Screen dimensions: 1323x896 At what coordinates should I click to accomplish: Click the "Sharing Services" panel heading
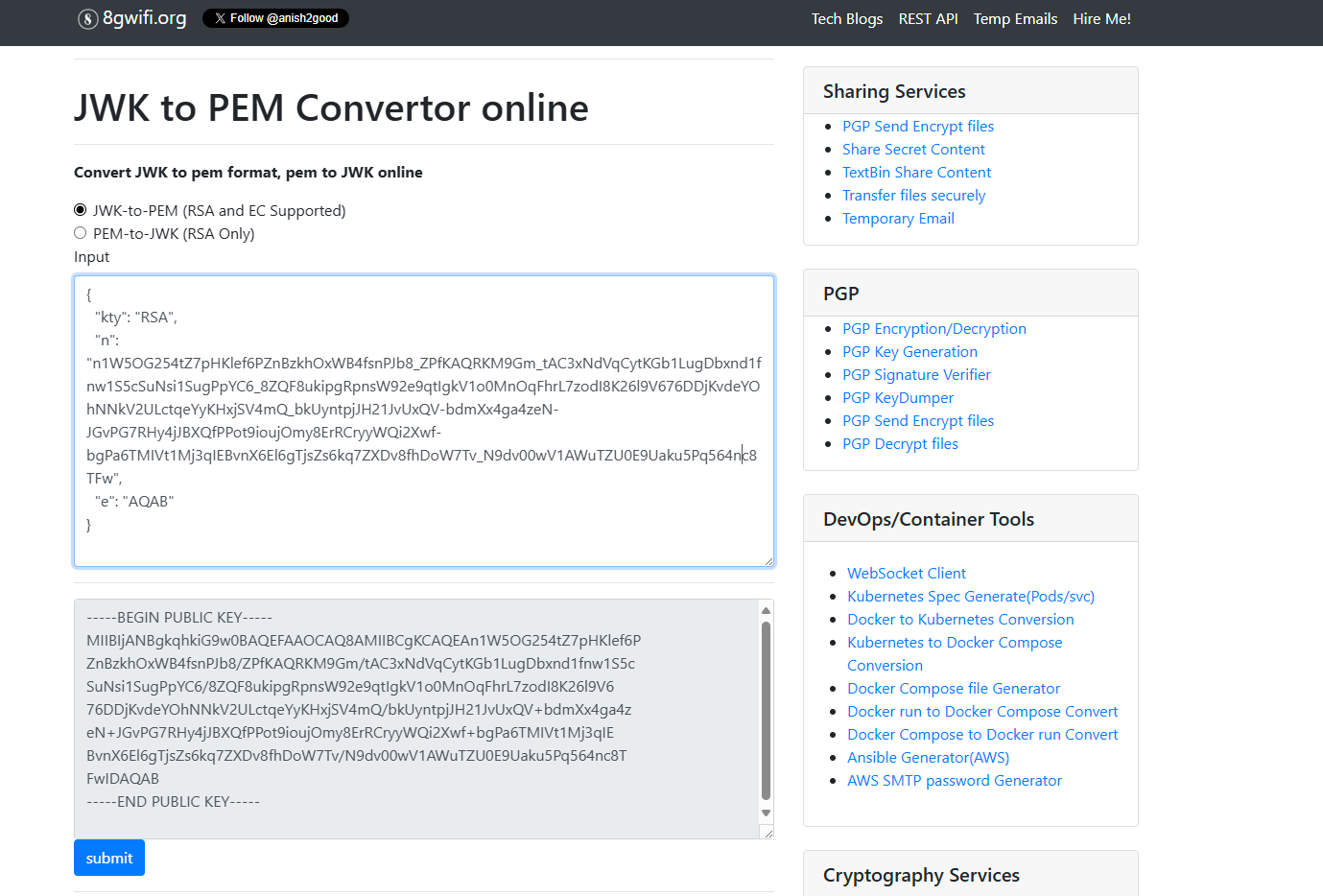[894, 91]
